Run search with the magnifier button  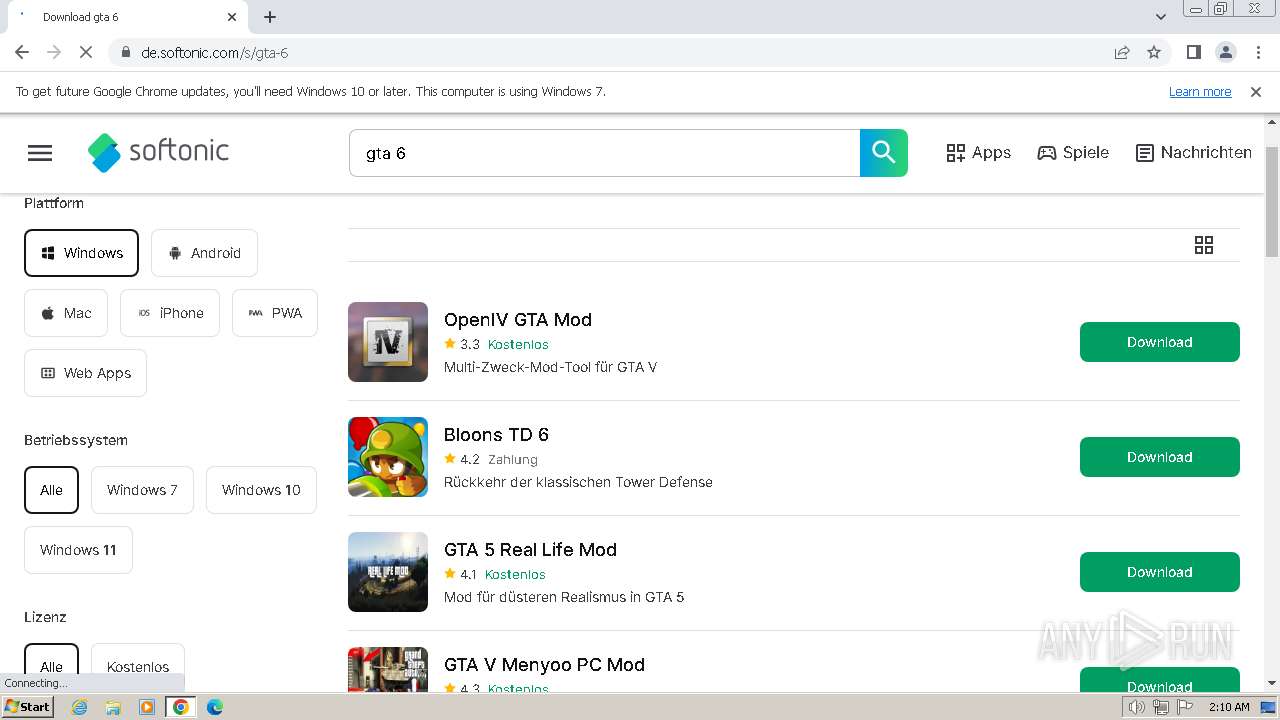point(884,153)
